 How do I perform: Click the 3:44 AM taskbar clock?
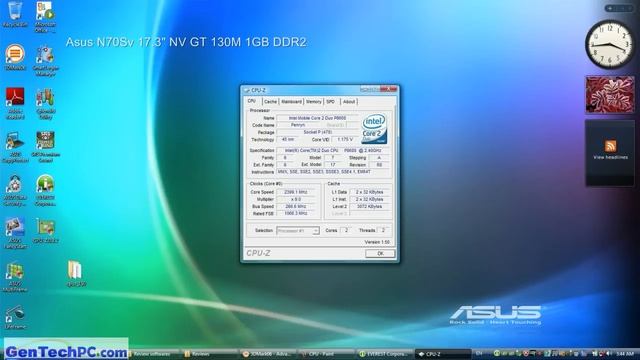[x=624, y=353]
